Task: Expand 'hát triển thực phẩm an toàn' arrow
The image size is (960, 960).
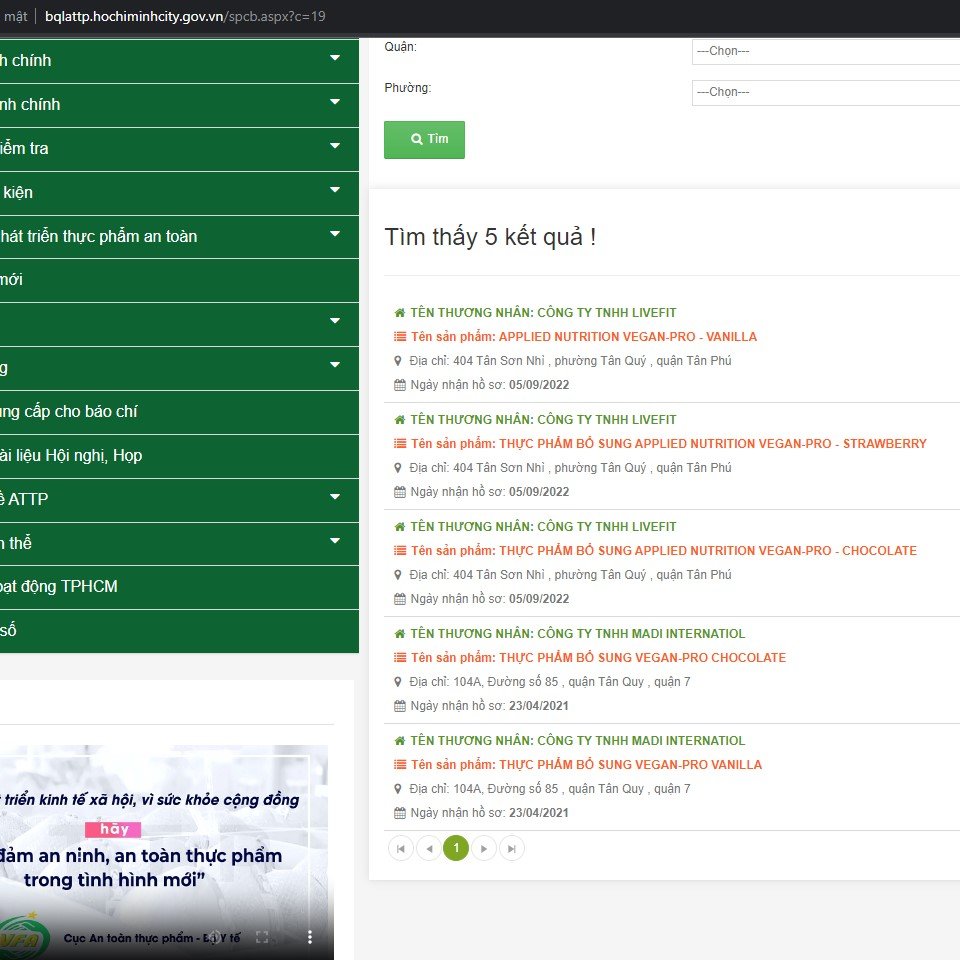Action: tap(335, 234)
